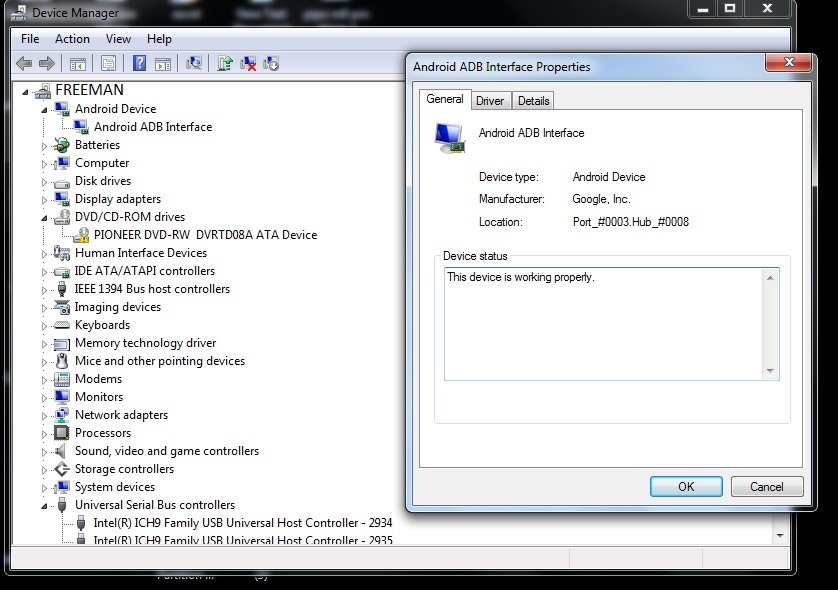The width and height of the screenshot is (838, 590).
Task: Click the FREEMAN computer icon
Action: coord(43,91)
